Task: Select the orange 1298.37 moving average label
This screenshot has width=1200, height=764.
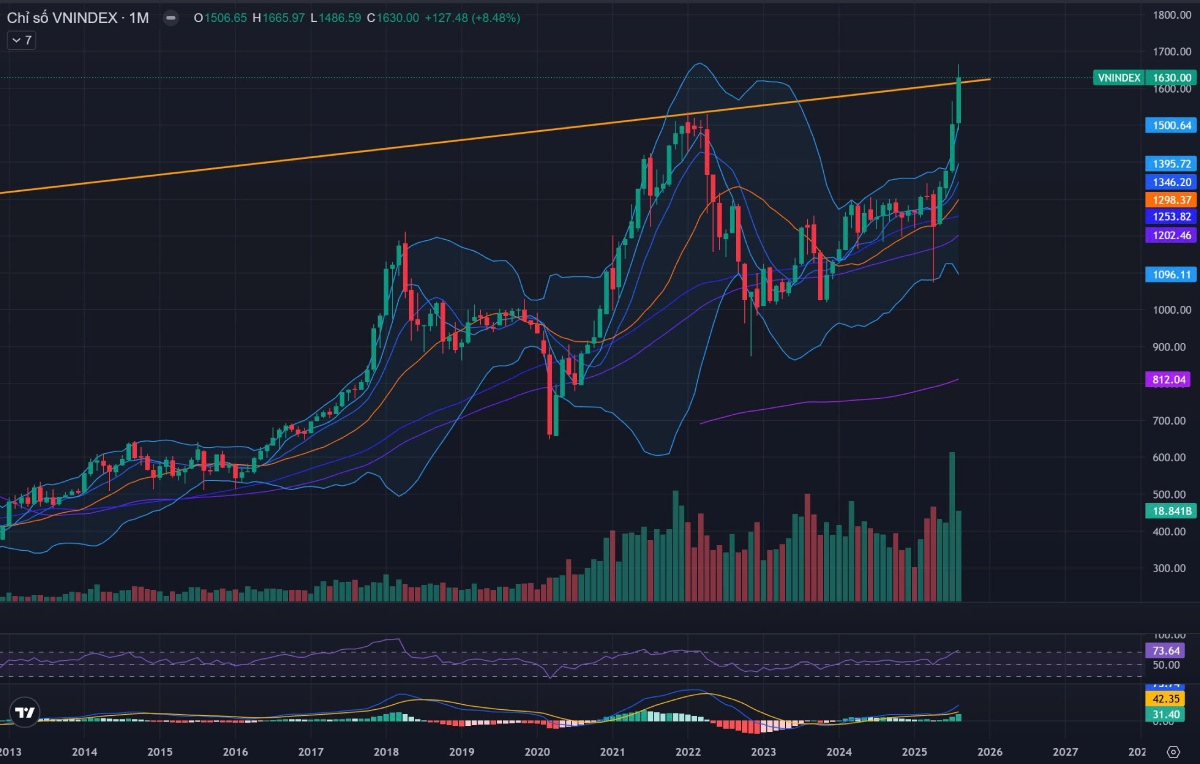Action: (1168, 200)
